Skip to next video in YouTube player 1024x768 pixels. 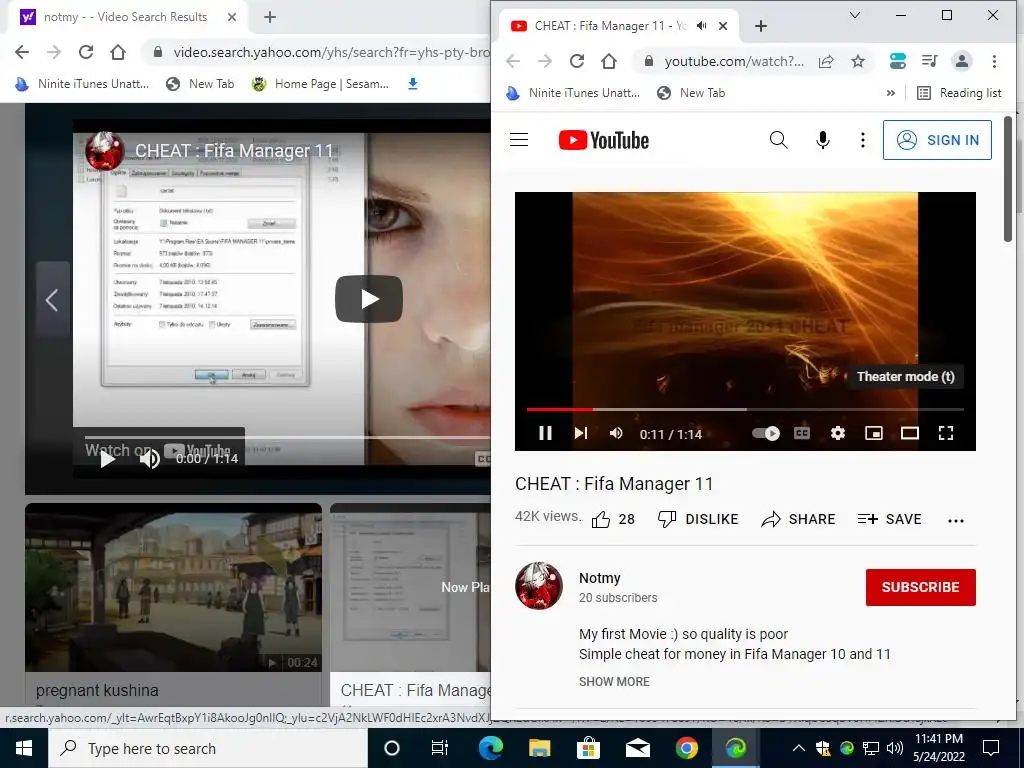coord(581,434)
